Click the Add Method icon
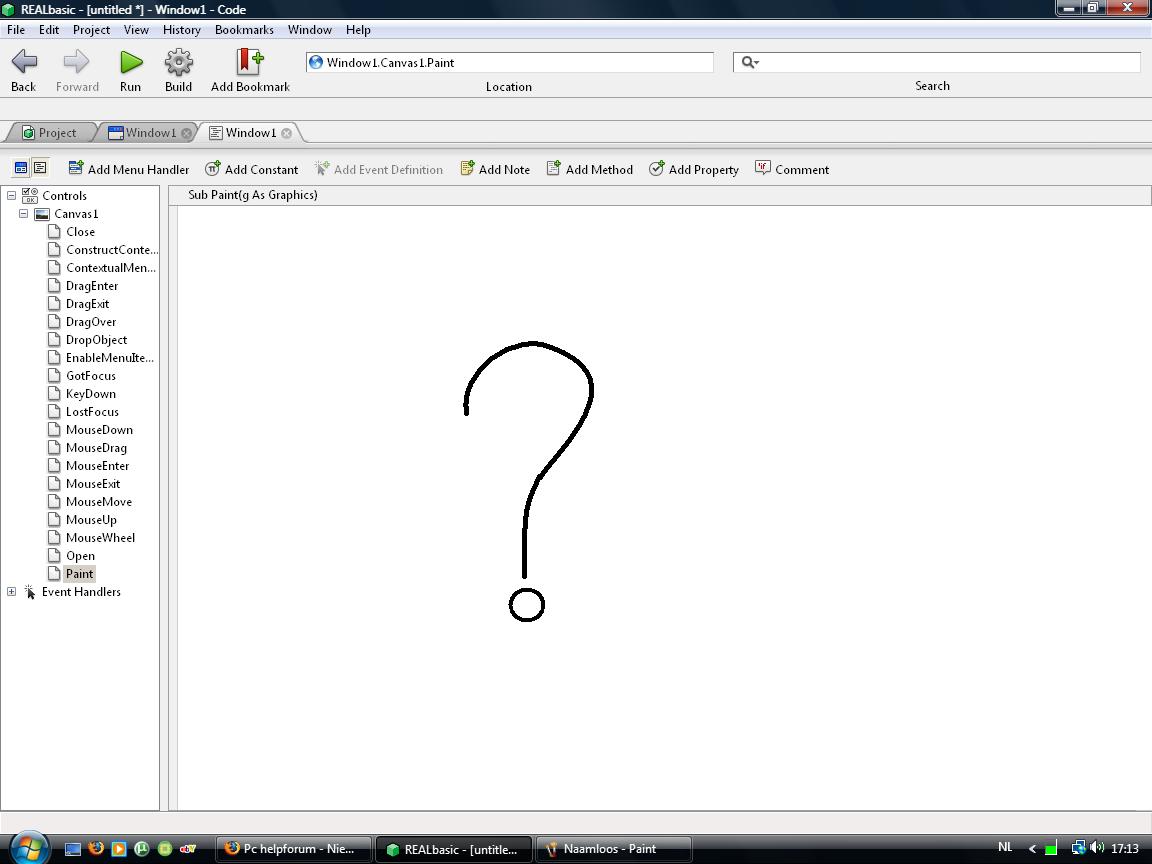 pyautogui.click(x=589, y=169)
